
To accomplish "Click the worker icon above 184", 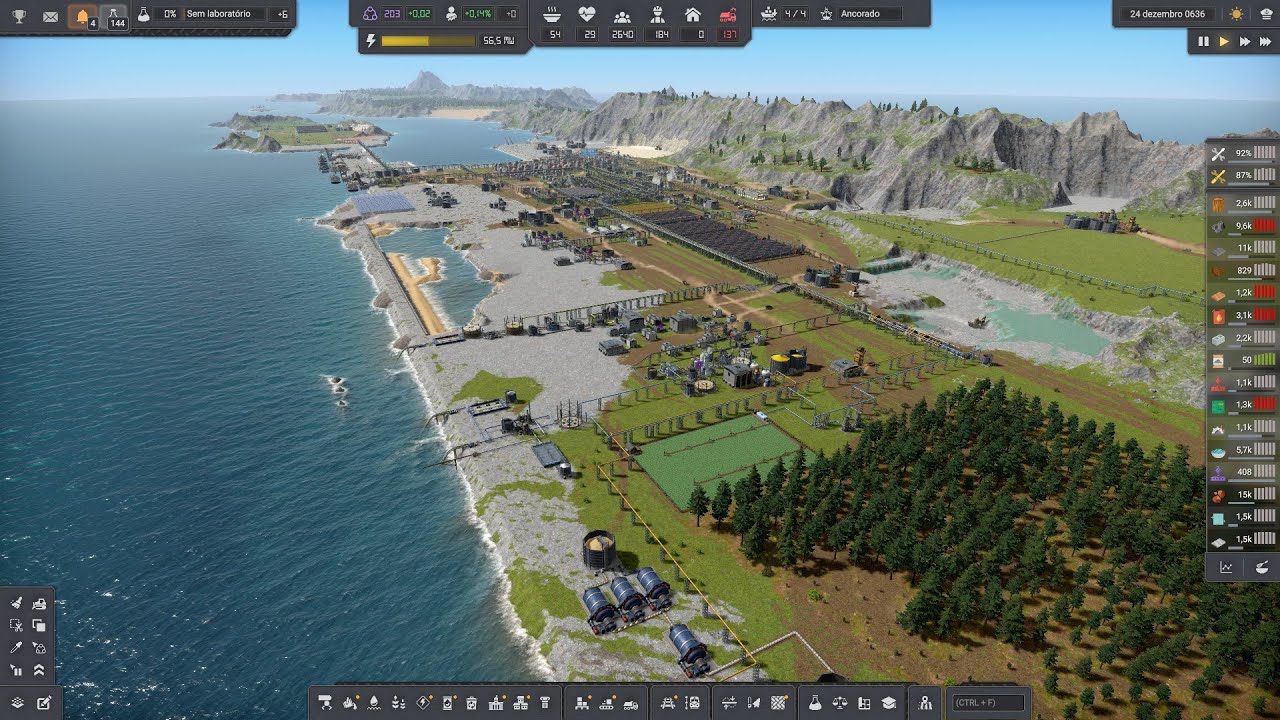I will [657, 15].
